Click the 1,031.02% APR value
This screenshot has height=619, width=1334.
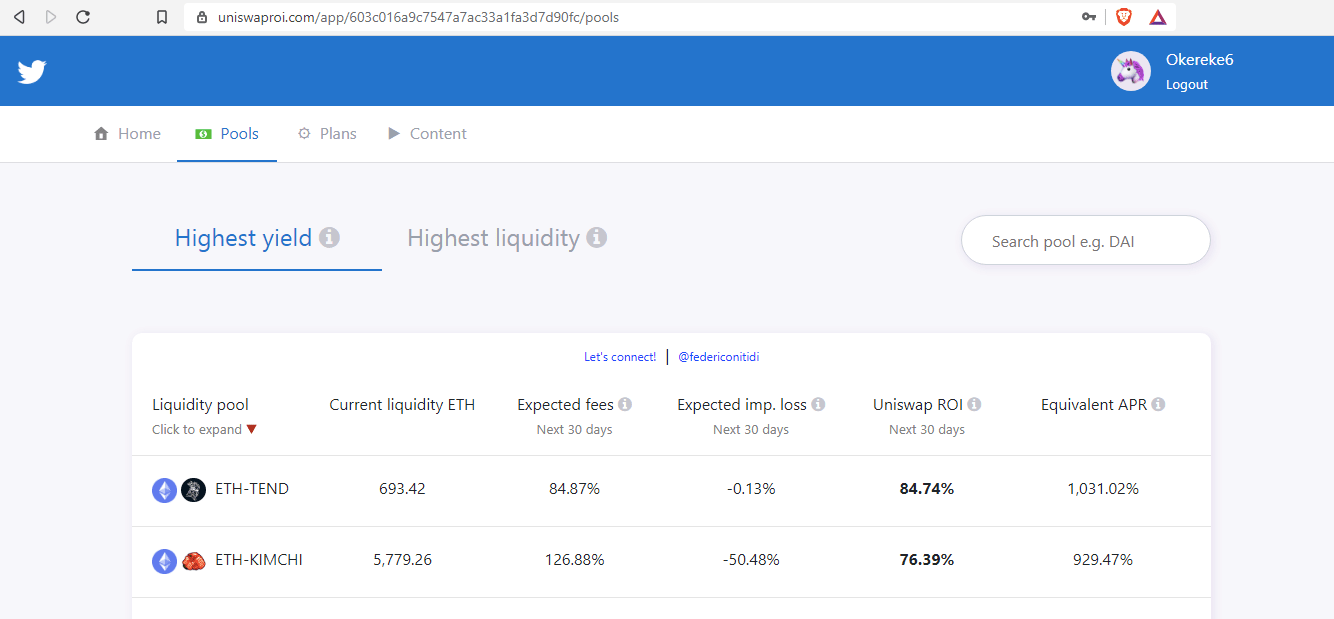tap(1103, 489)
